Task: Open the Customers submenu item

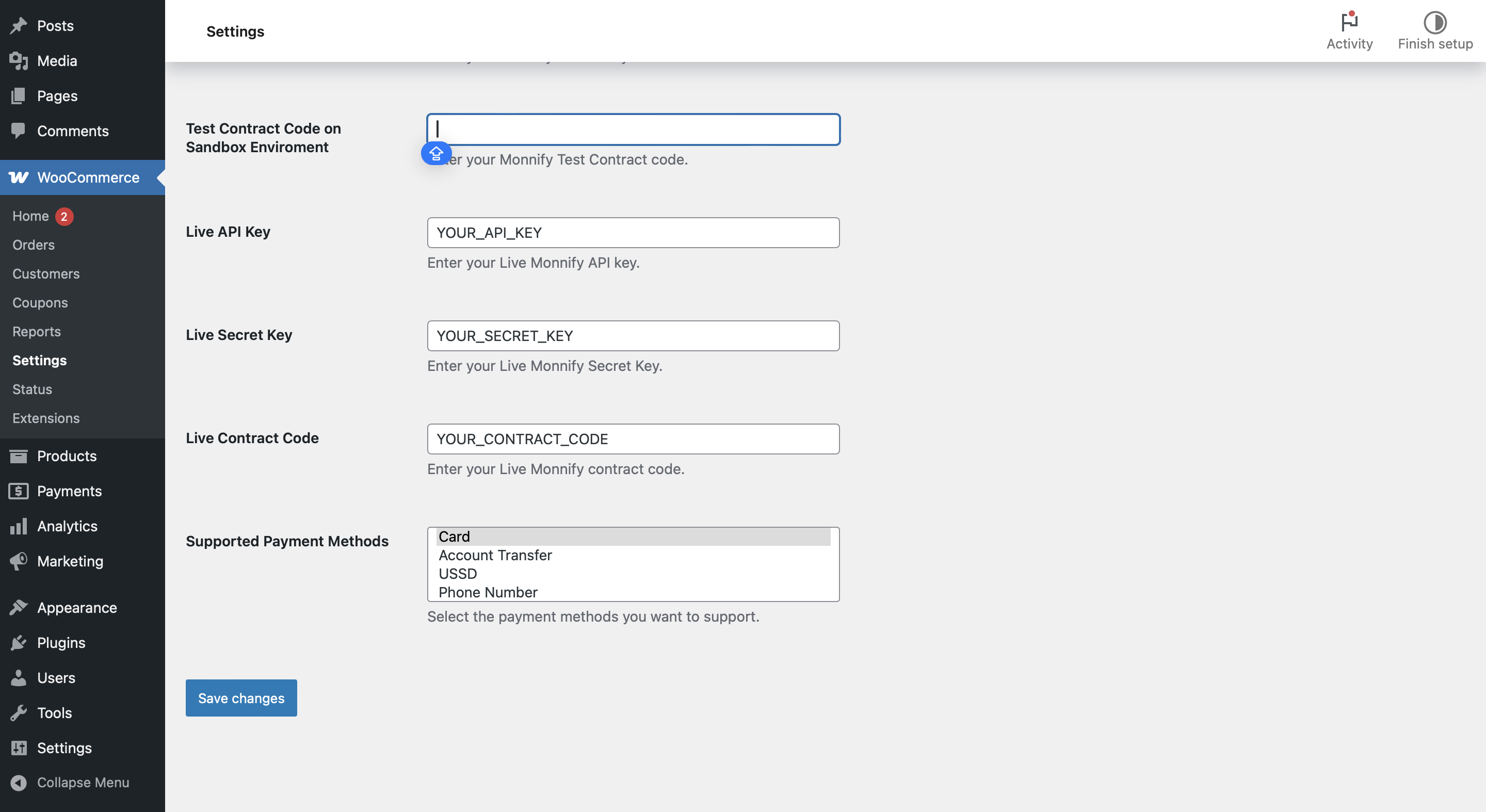Action: coord(46,274)
